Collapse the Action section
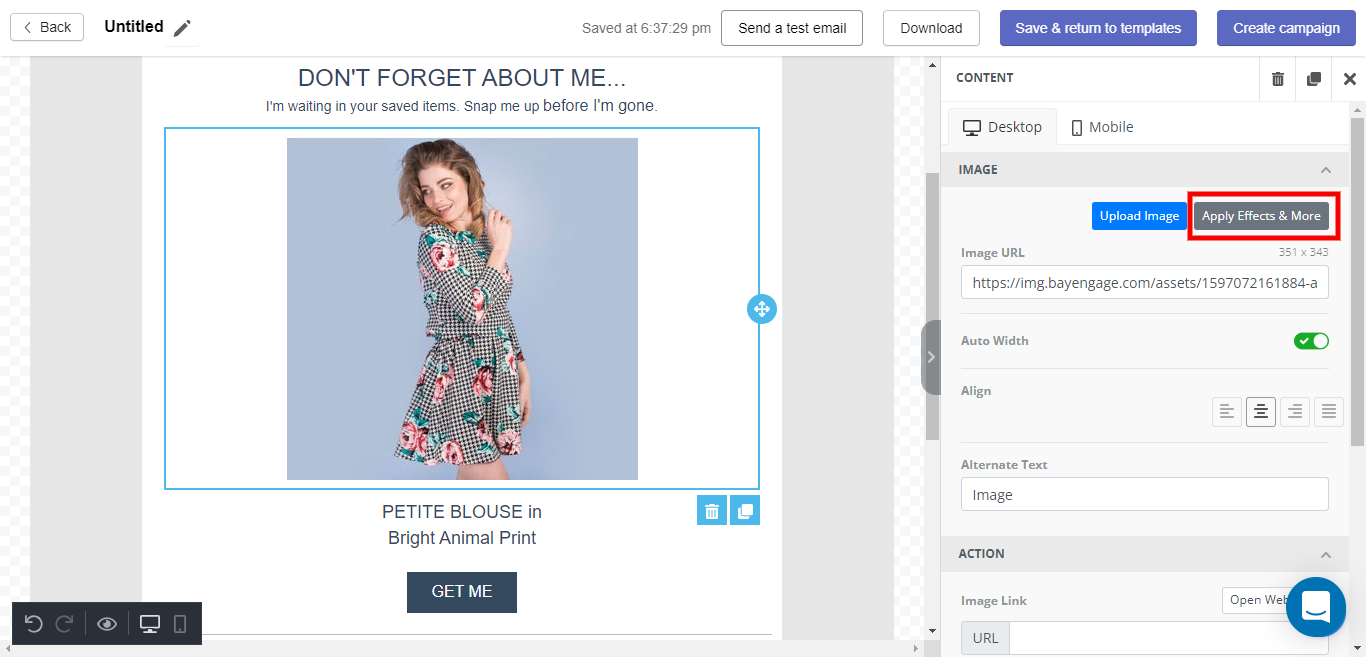The image size is (1366, 657). (x=1325, y=554)
